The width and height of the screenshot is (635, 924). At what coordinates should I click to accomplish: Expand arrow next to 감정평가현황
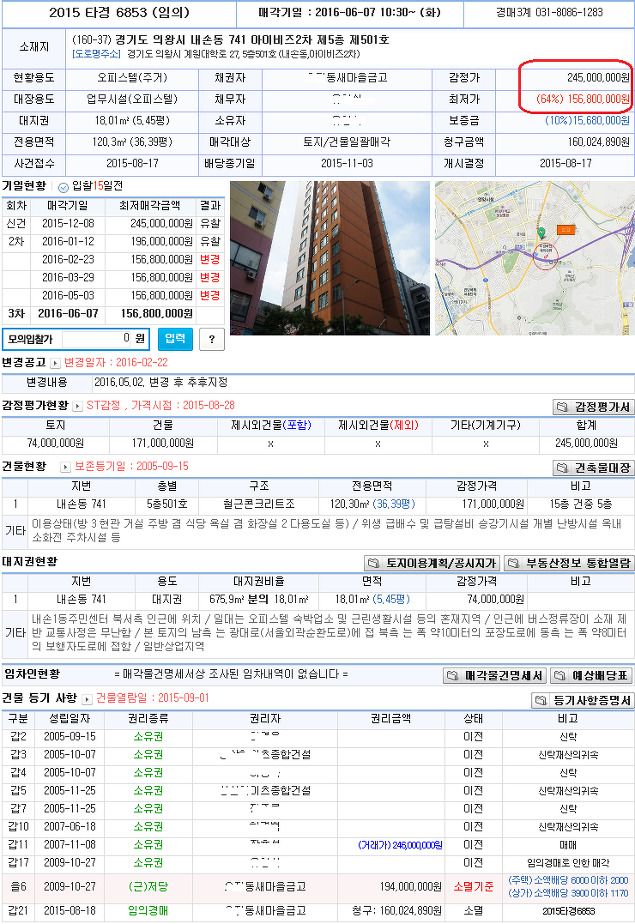[77, 406]
